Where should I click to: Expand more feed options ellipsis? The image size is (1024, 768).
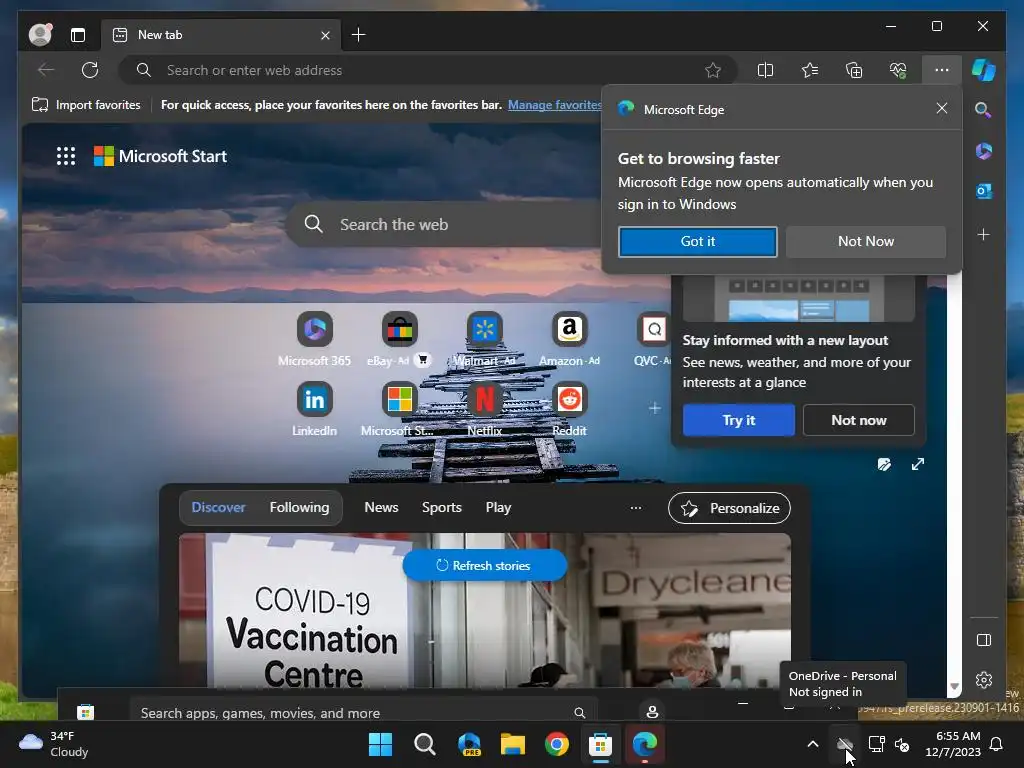click(635, 508)
